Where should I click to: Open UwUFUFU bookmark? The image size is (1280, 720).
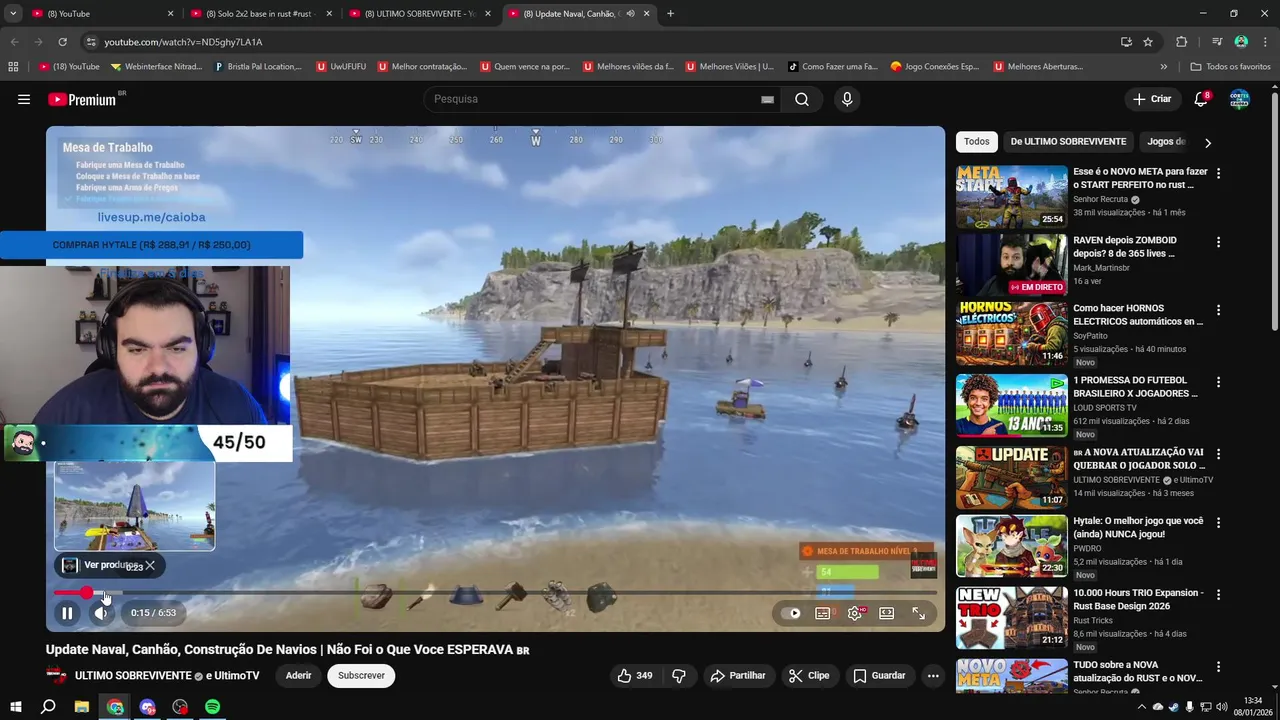pyautogui.click(x=342, y=67)
